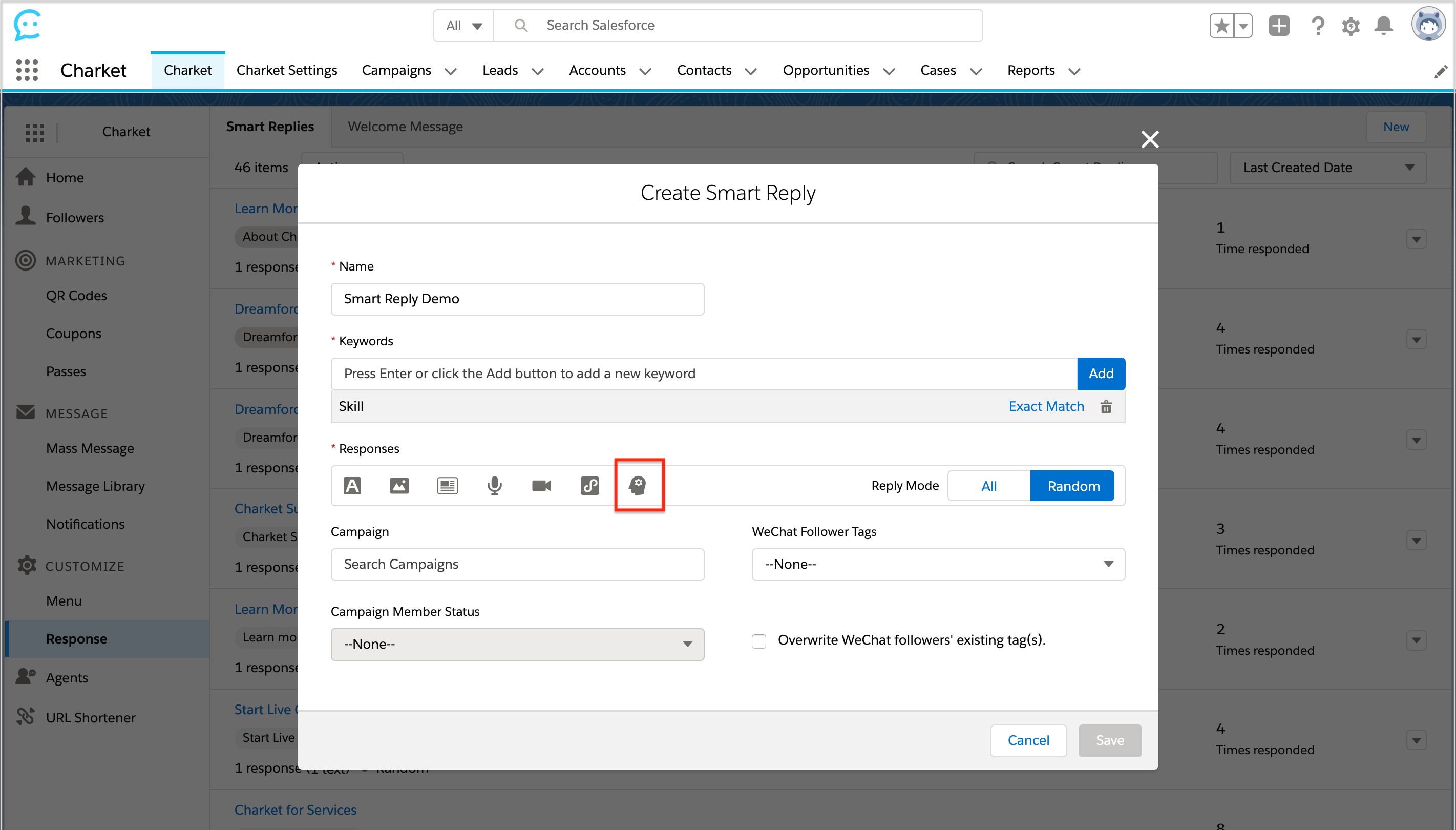Click the Exact Match link

point(1046,406)
